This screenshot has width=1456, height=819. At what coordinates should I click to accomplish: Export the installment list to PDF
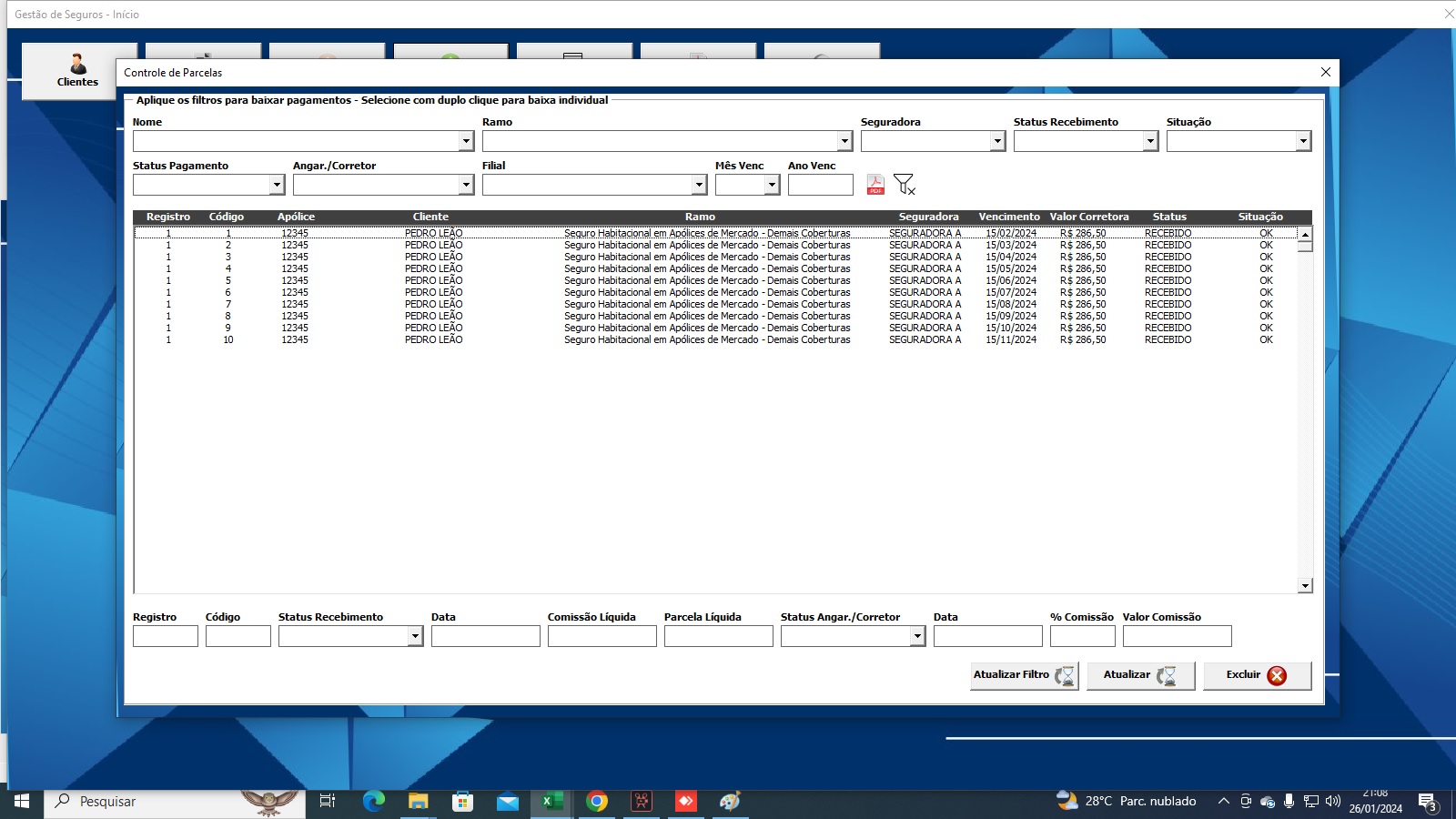tap(875, 185)
